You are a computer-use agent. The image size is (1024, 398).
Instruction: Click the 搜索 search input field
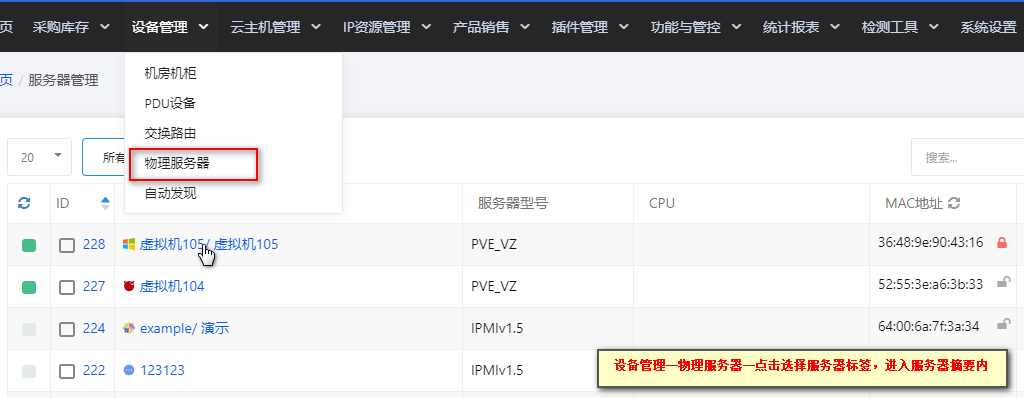click(967, 158)
